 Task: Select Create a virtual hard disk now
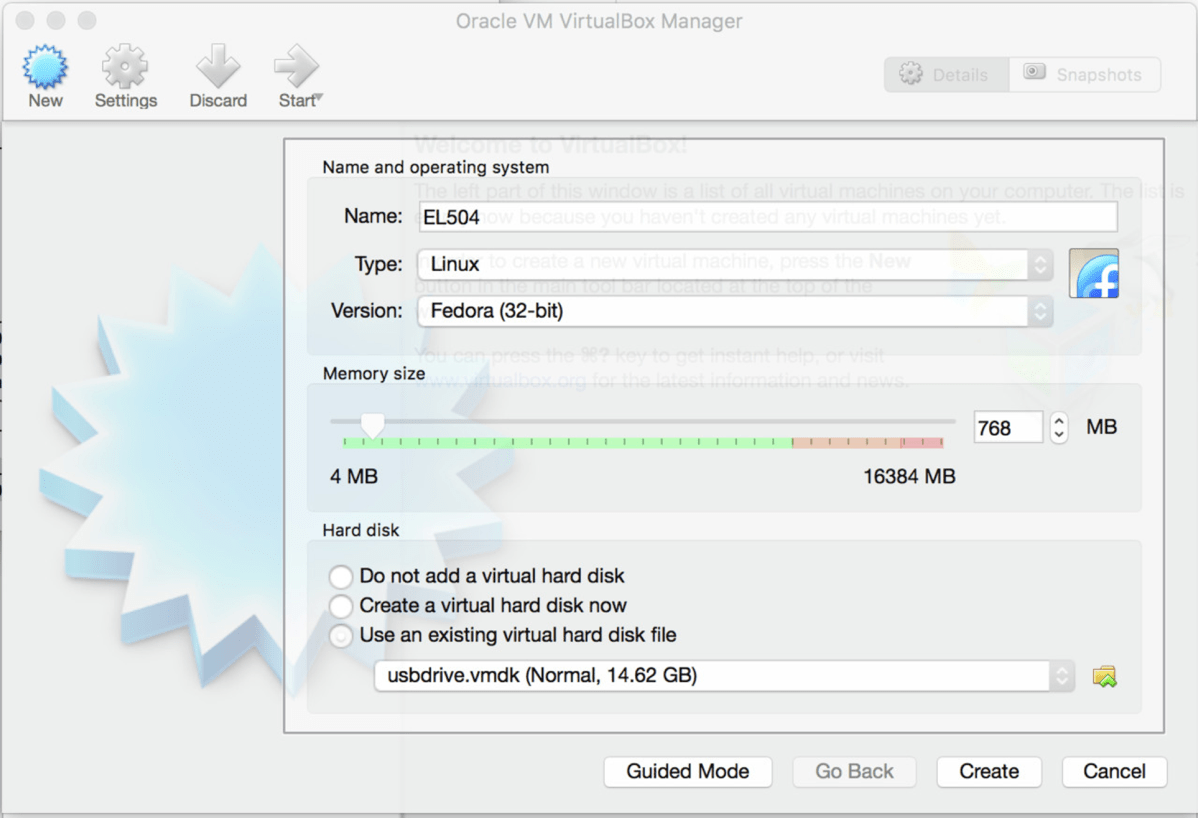click(x=341, y=606)
